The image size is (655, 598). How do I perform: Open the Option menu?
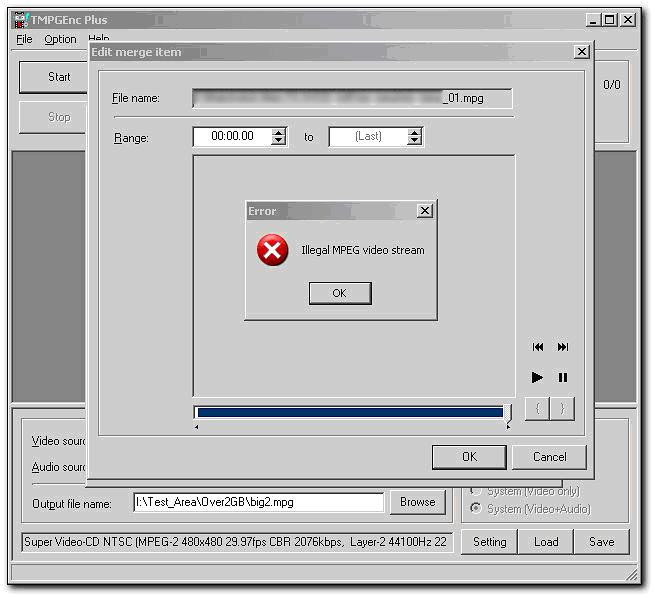61,39
